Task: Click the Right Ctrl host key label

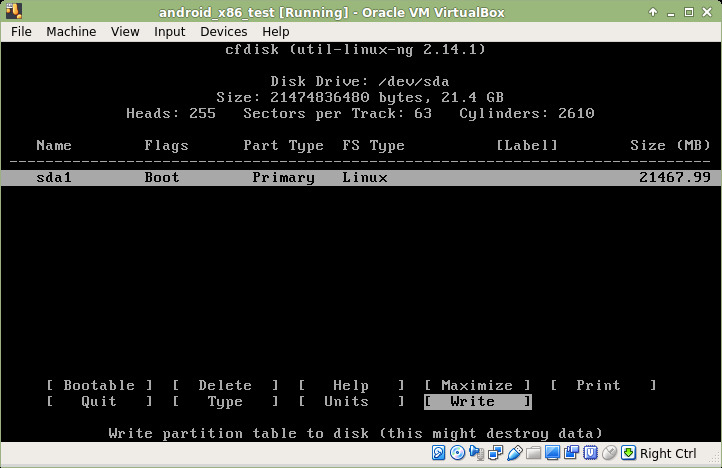Action: pos(668,454)
